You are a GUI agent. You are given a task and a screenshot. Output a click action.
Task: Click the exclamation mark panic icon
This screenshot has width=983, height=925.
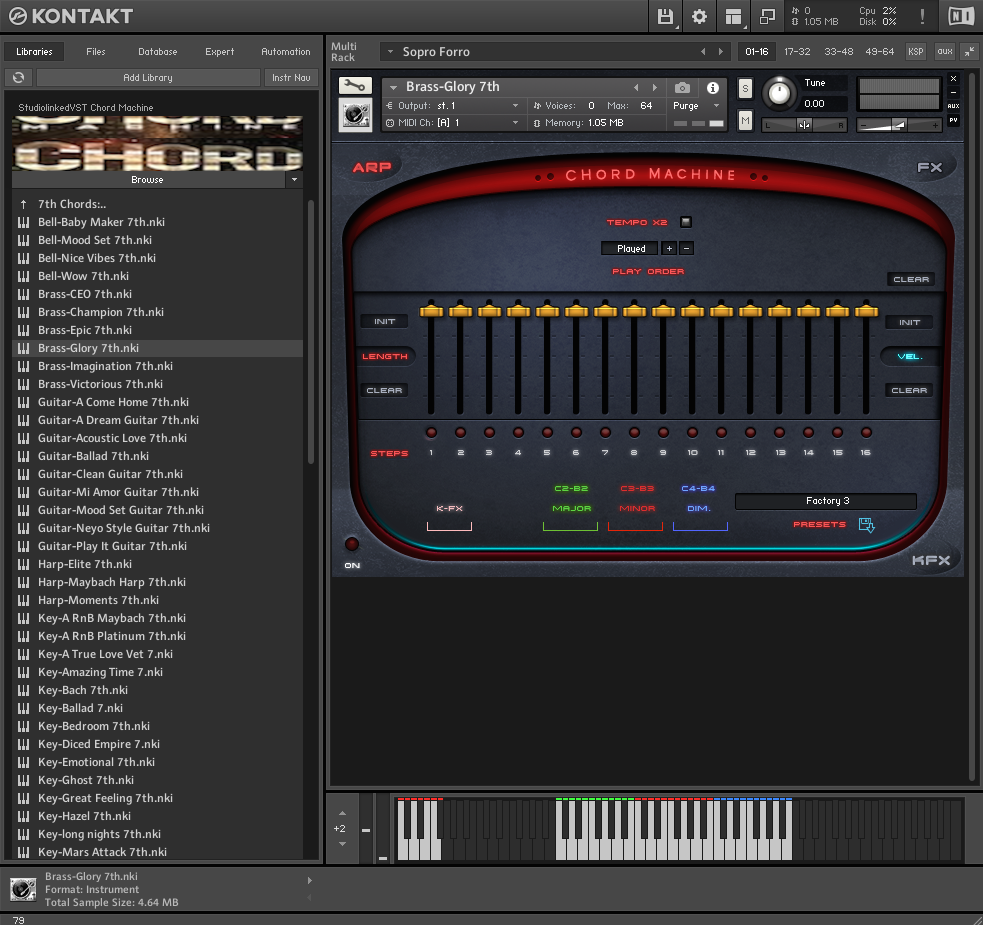pos(922,16)
